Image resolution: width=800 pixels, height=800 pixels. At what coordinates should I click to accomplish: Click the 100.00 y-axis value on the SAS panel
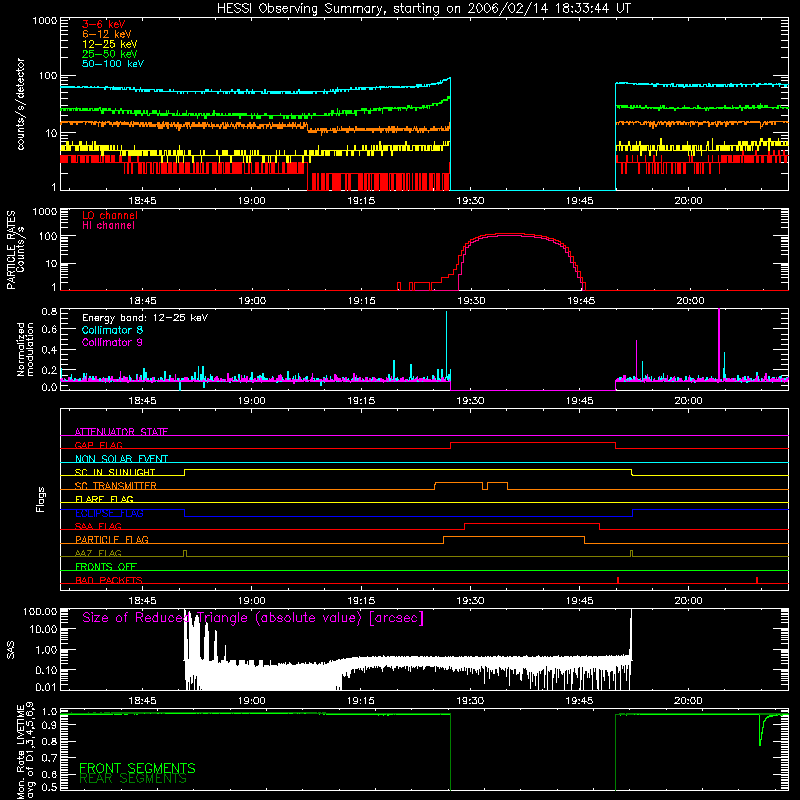40,611
